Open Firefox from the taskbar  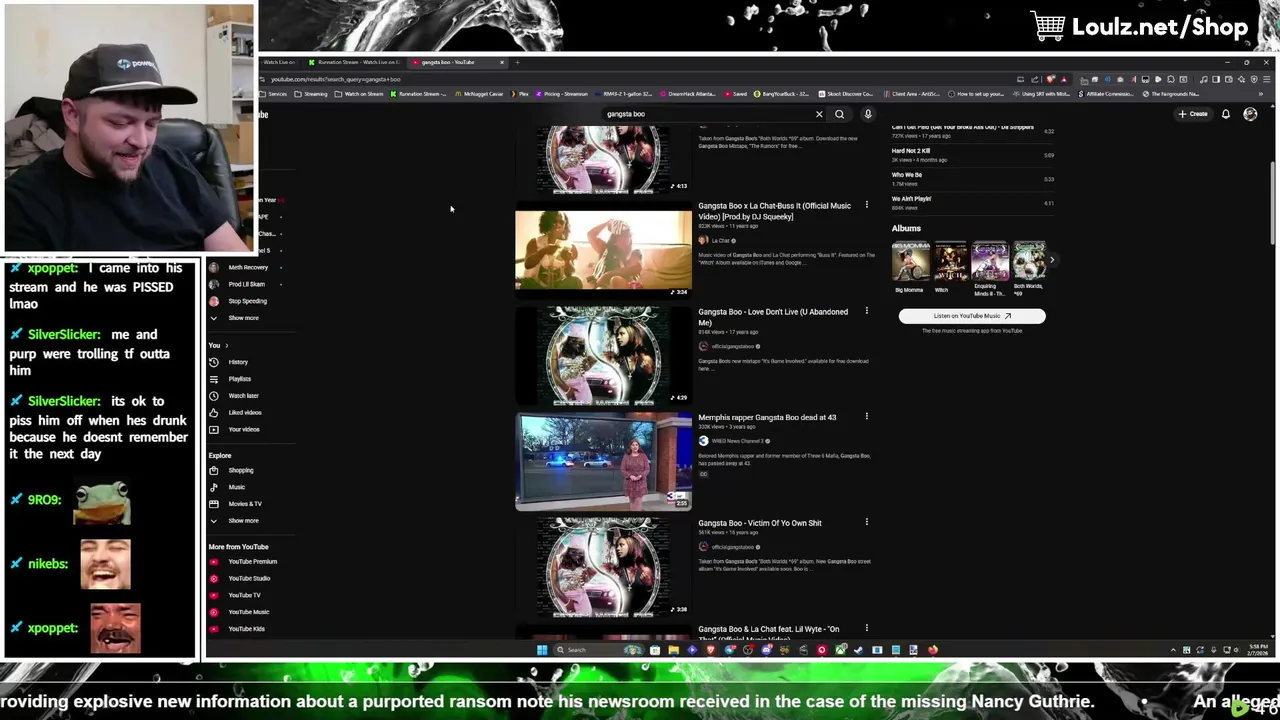pos(932,650)
